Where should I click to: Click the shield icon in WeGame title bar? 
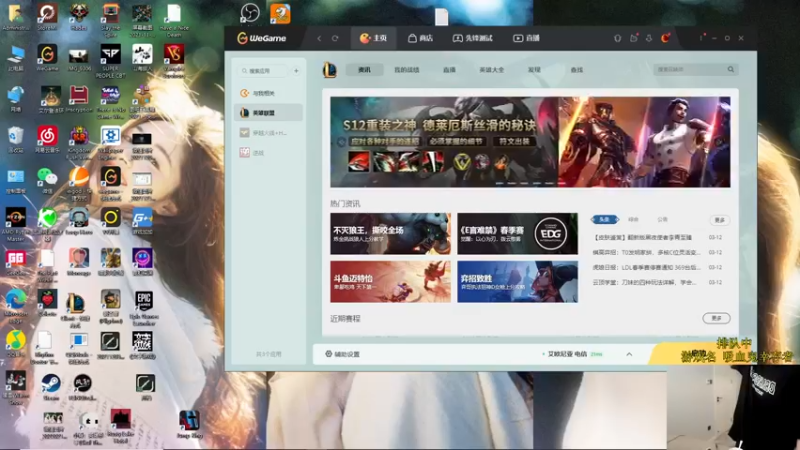617,38
